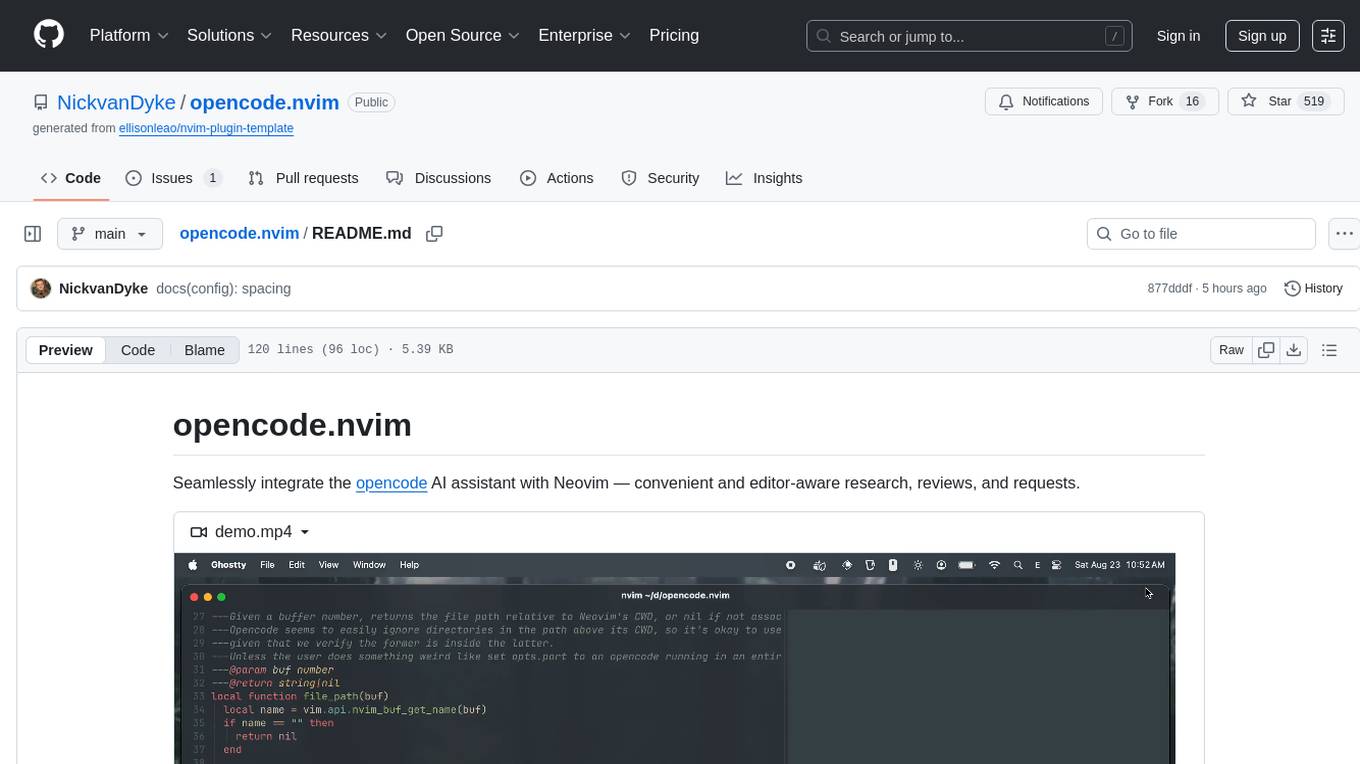Open the opencode hyperlink in description

pyautogui.click(x=392, y=483)
